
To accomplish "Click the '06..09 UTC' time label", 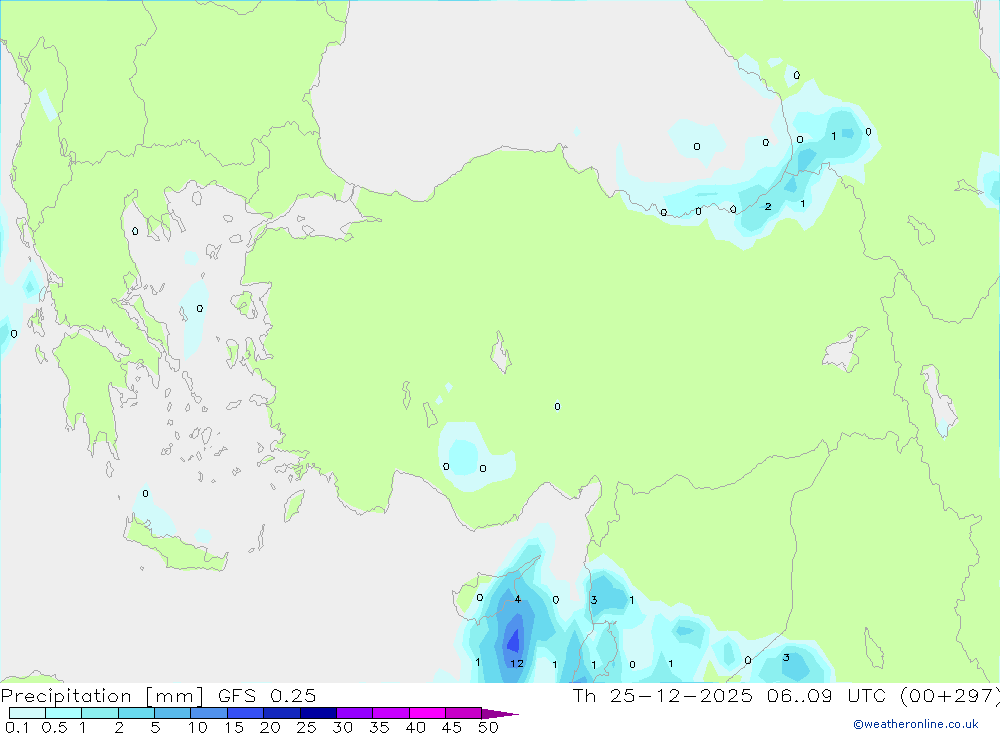I will pyautogui.click(x=827, y=695).
